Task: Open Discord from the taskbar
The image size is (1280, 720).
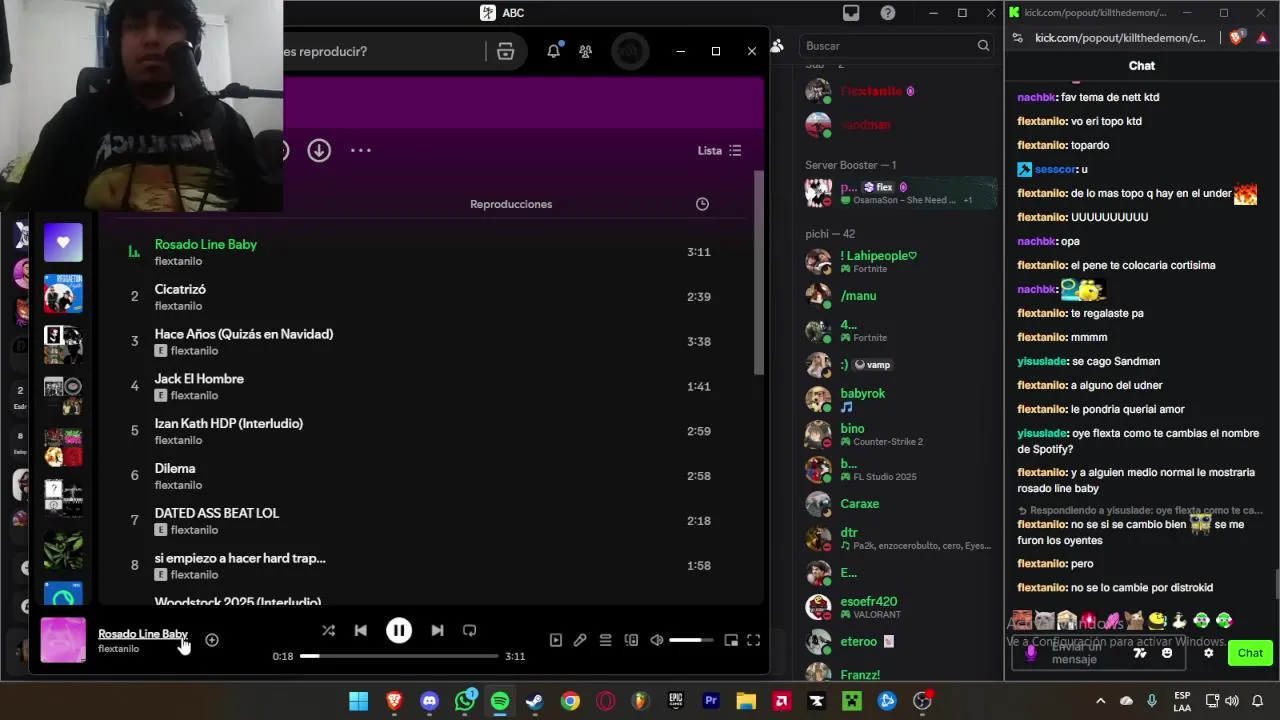Action: click(x=430, y=701)
